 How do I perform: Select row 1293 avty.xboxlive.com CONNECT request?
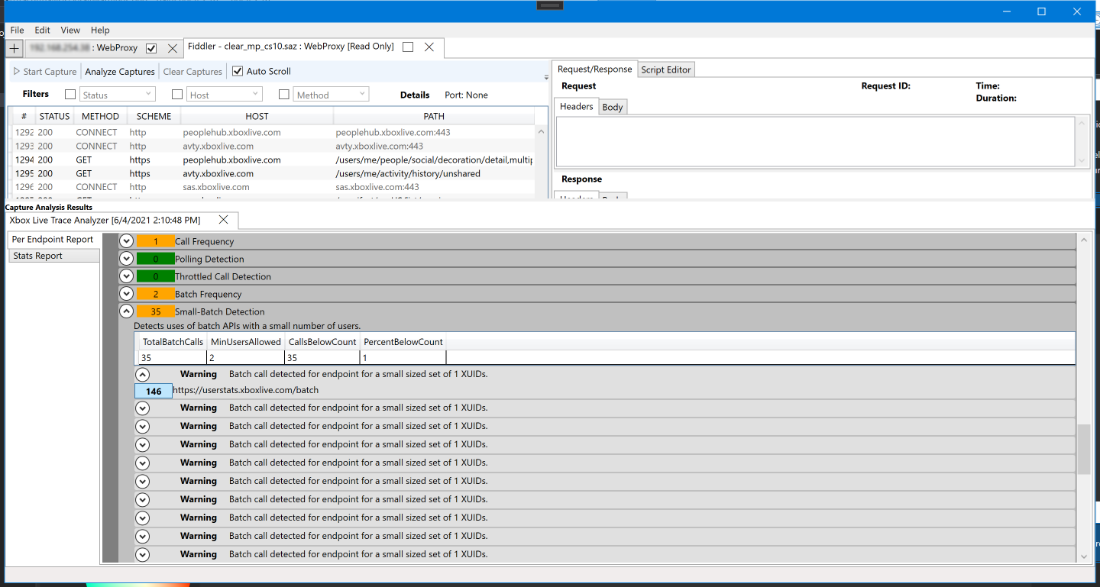point(274,146)
